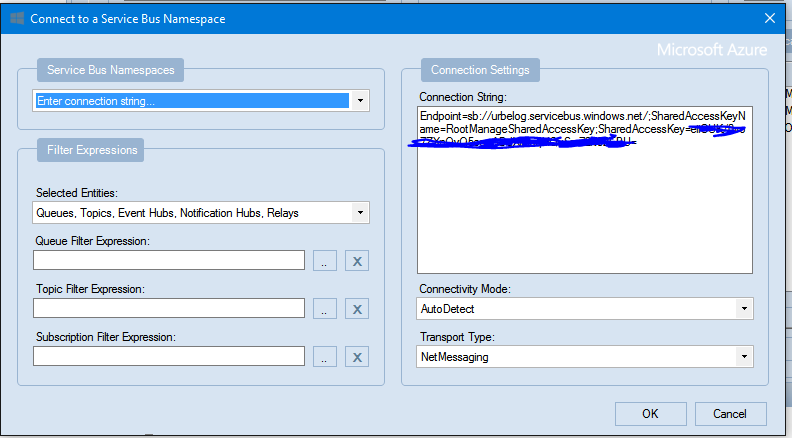Open the Subscription Filter Expression editor button
Image resolution: width=792 pixels, height=438 pixels.
[325, 356]
